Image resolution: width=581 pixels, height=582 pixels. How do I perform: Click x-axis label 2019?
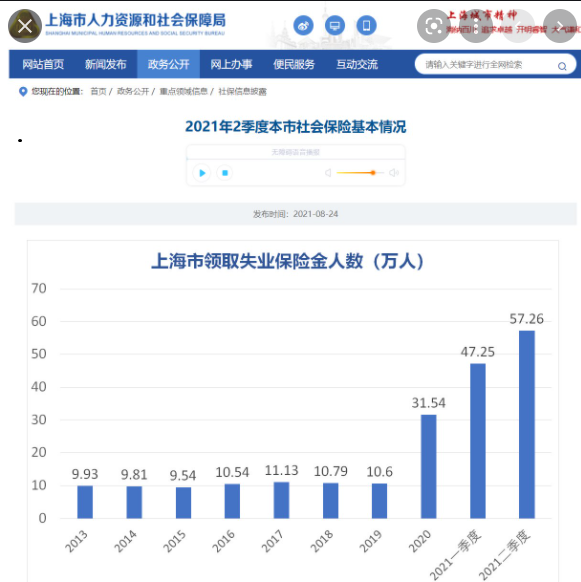click(x=371, y=542)
